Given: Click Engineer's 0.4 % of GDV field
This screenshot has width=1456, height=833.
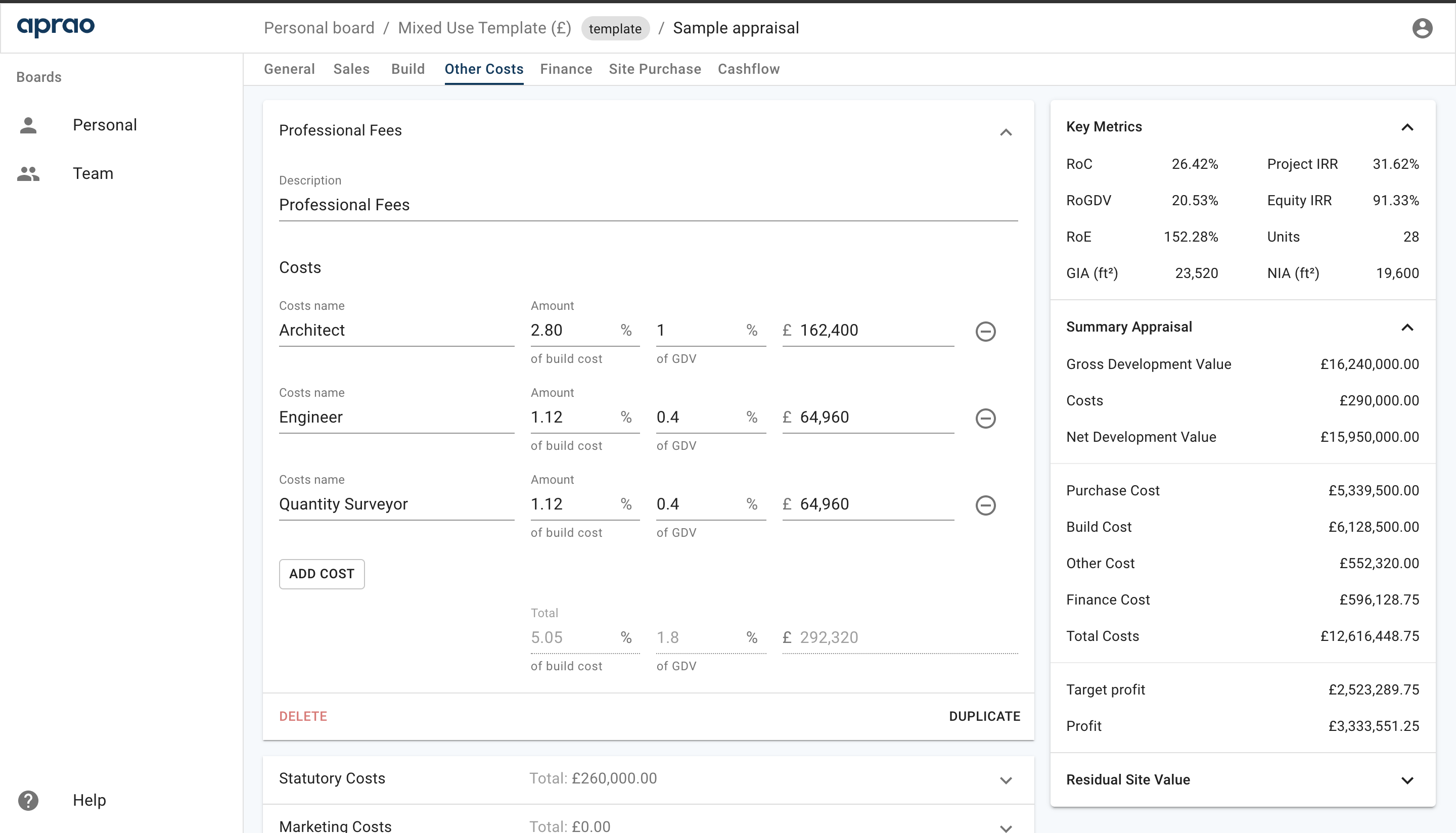Looking at the screenshot, I should point(710,417).
